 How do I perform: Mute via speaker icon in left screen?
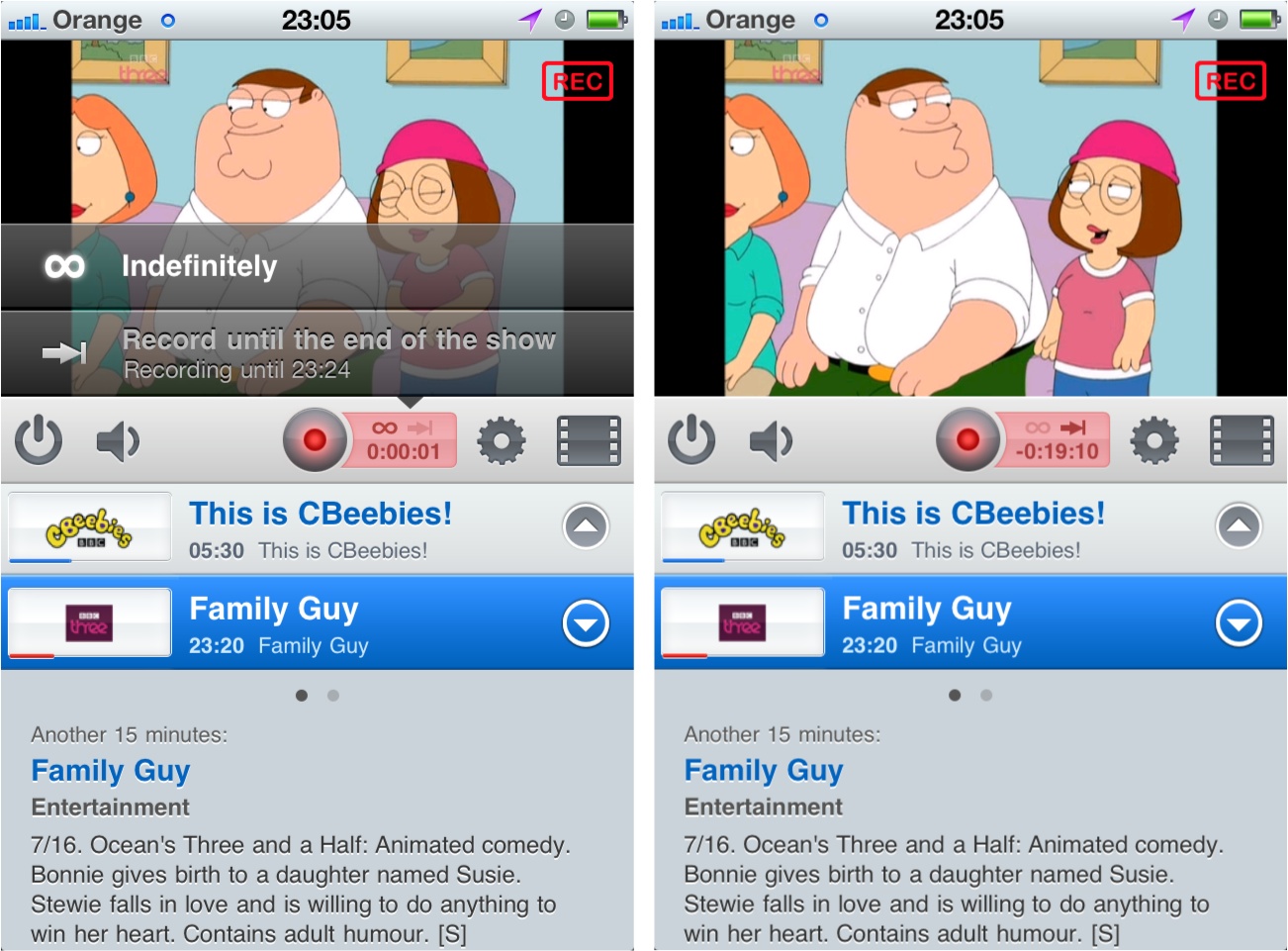[x=118, y=441]
